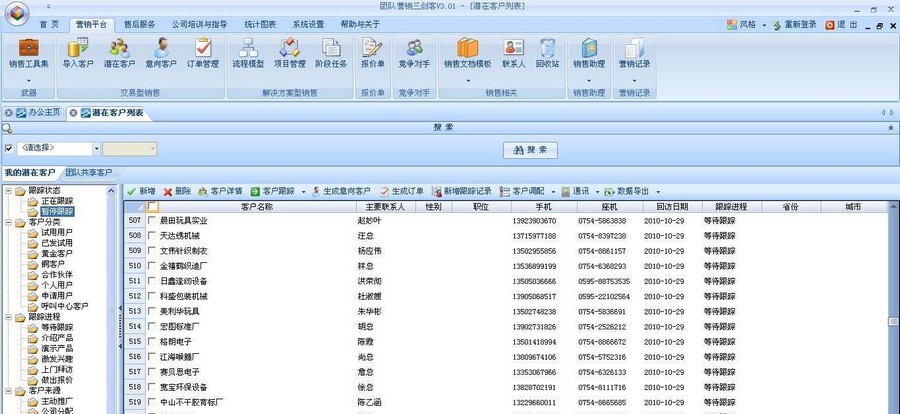900x414 pixels.
Task: Open the <请选择> search field dropdown
Action: coord(96,149)
